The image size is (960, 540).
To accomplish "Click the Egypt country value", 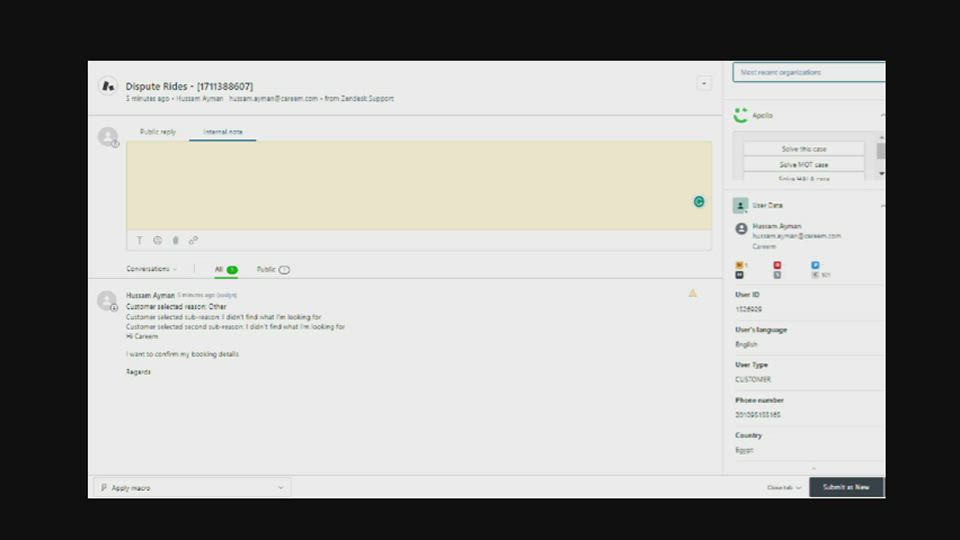I will pos(744,450).
